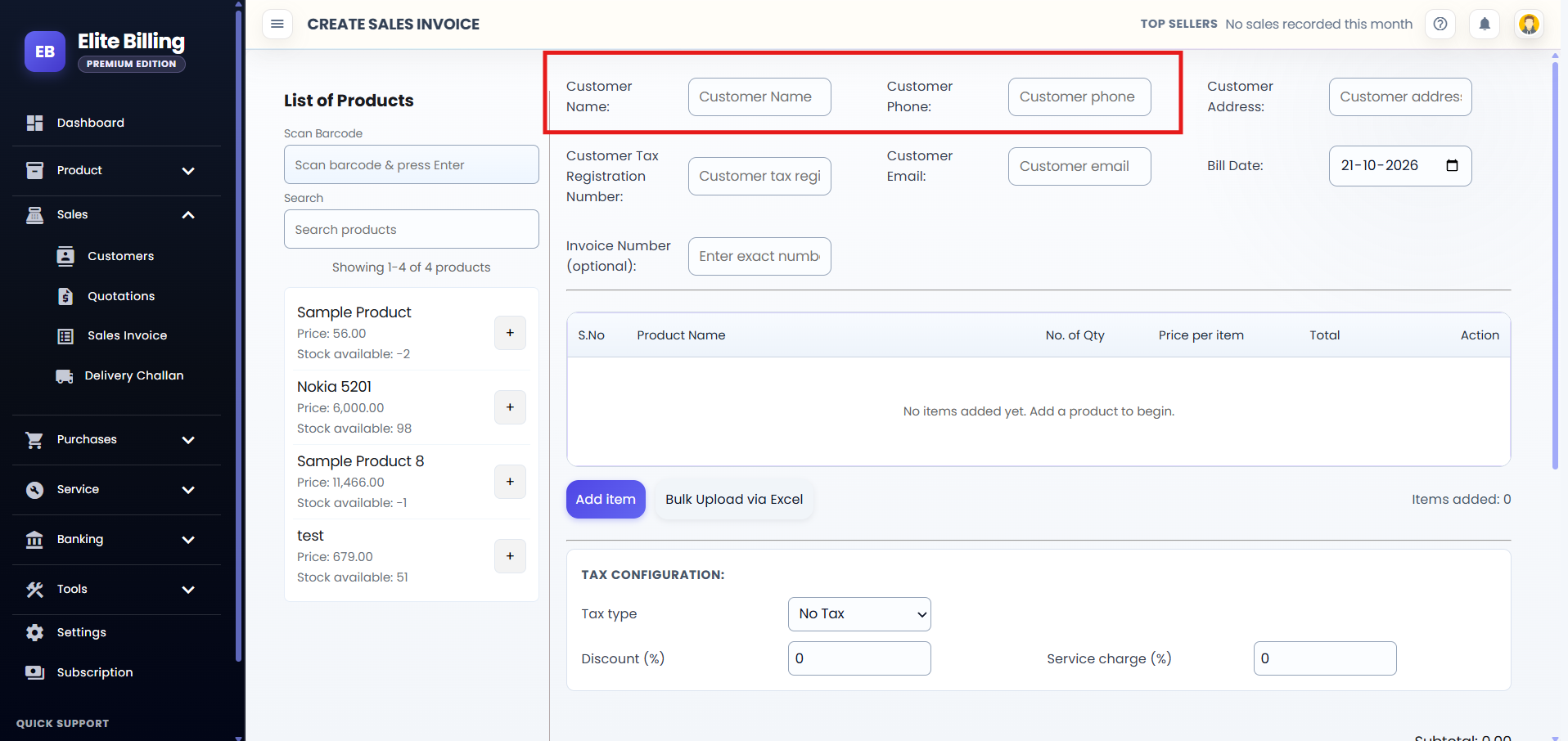Screen dimensions: 1568x741
Task: Click the Service charge (%) field
Action: click(1325, 658)
